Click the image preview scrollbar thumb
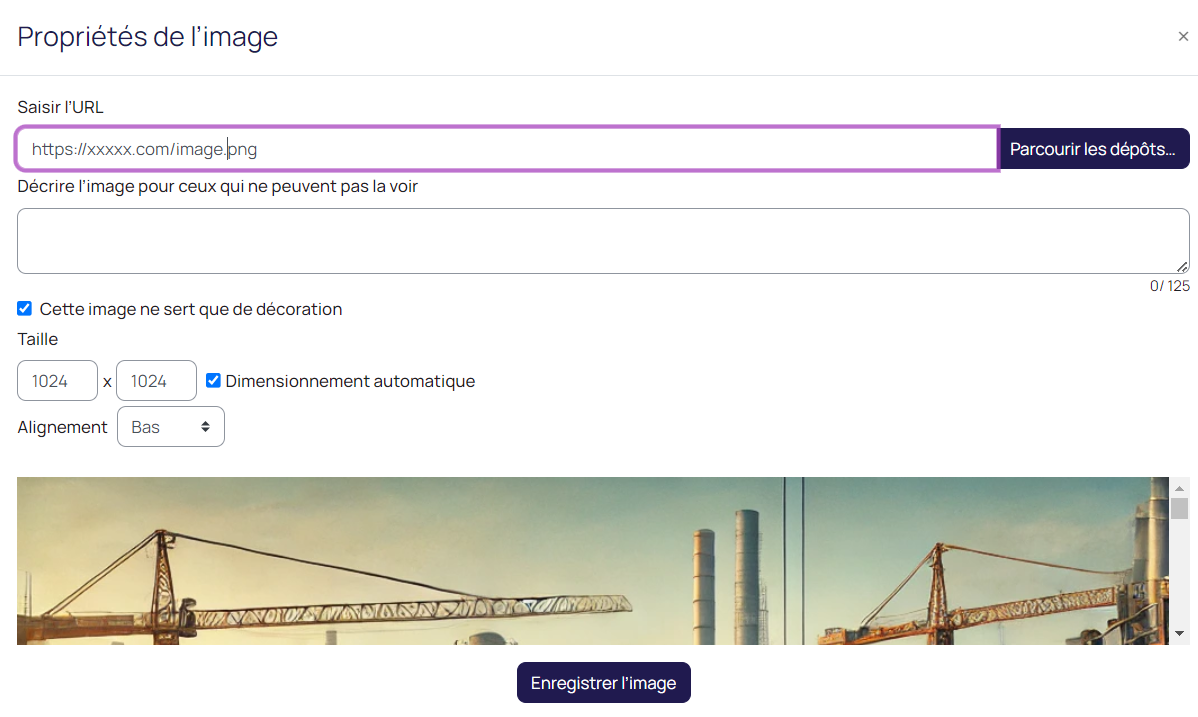Screen dimensions: 1198x717 pos(1180,509)
